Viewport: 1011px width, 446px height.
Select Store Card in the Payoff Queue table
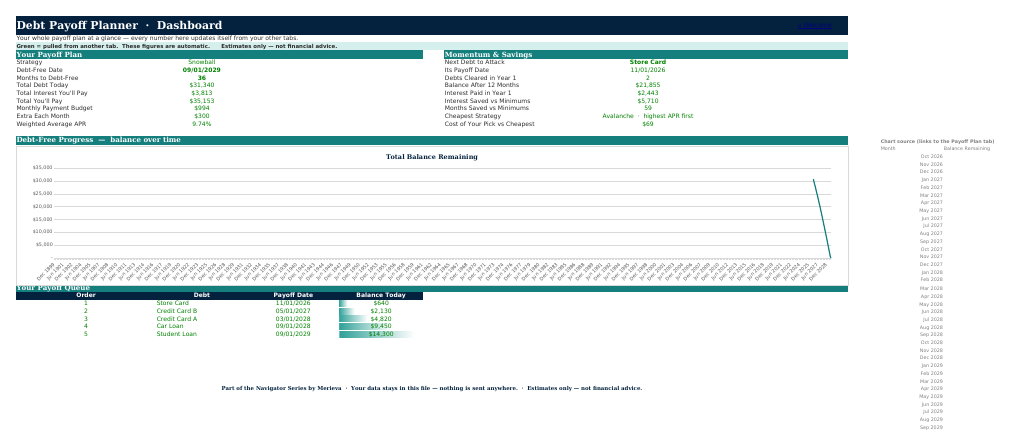click(x=173, y=303)
